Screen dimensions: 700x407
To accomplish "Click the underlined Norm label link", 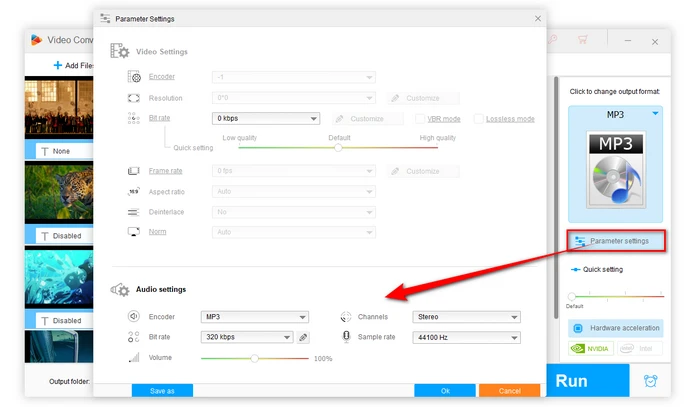I will tap(157, 232).
